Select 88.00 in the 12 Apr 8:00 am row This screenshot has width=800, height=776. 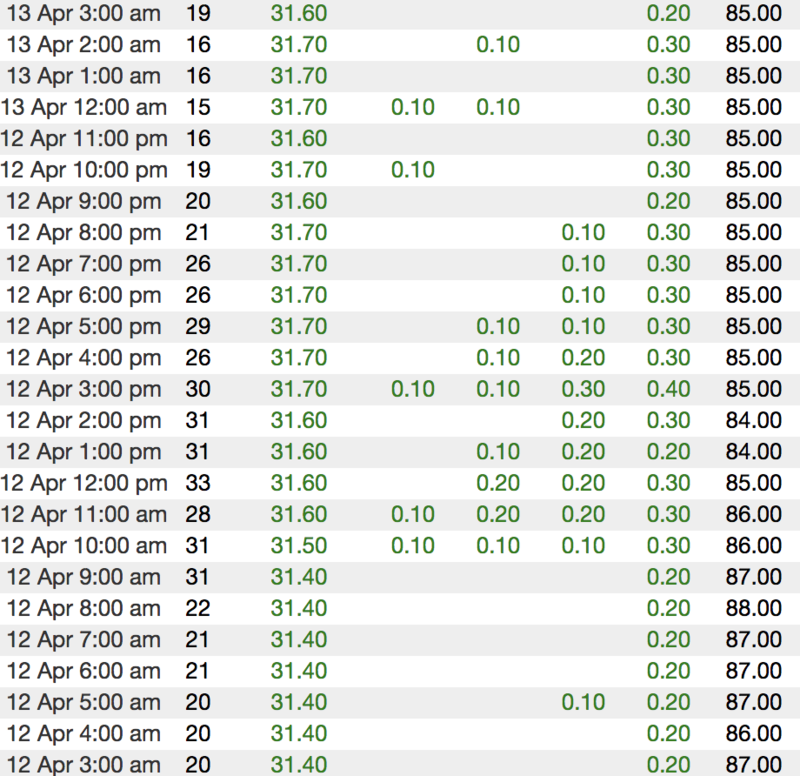(x=753, y=609)
